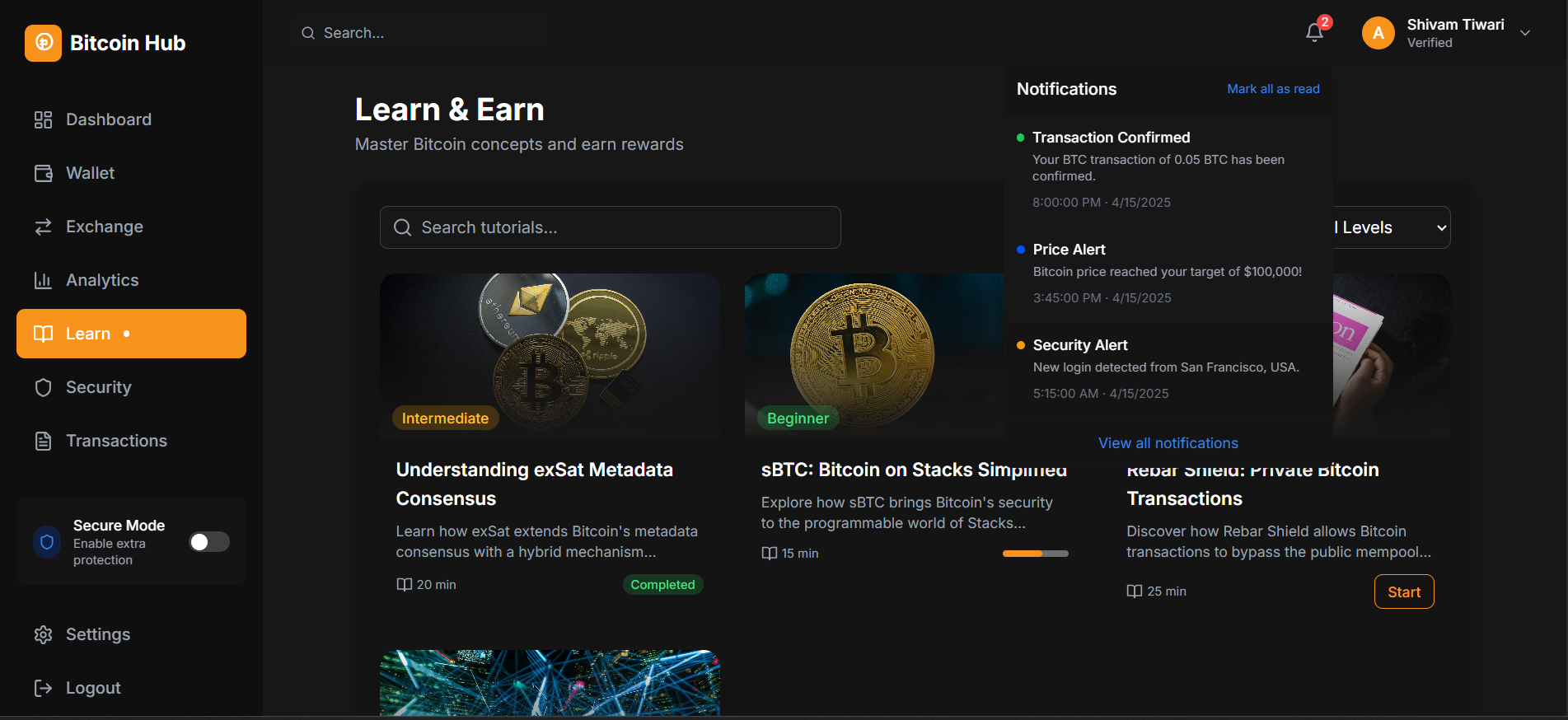Viewport: 1568px width, 720px height.
Task: Open the network lights tutorial thumbnail
Action: click(x=550, y=683)
